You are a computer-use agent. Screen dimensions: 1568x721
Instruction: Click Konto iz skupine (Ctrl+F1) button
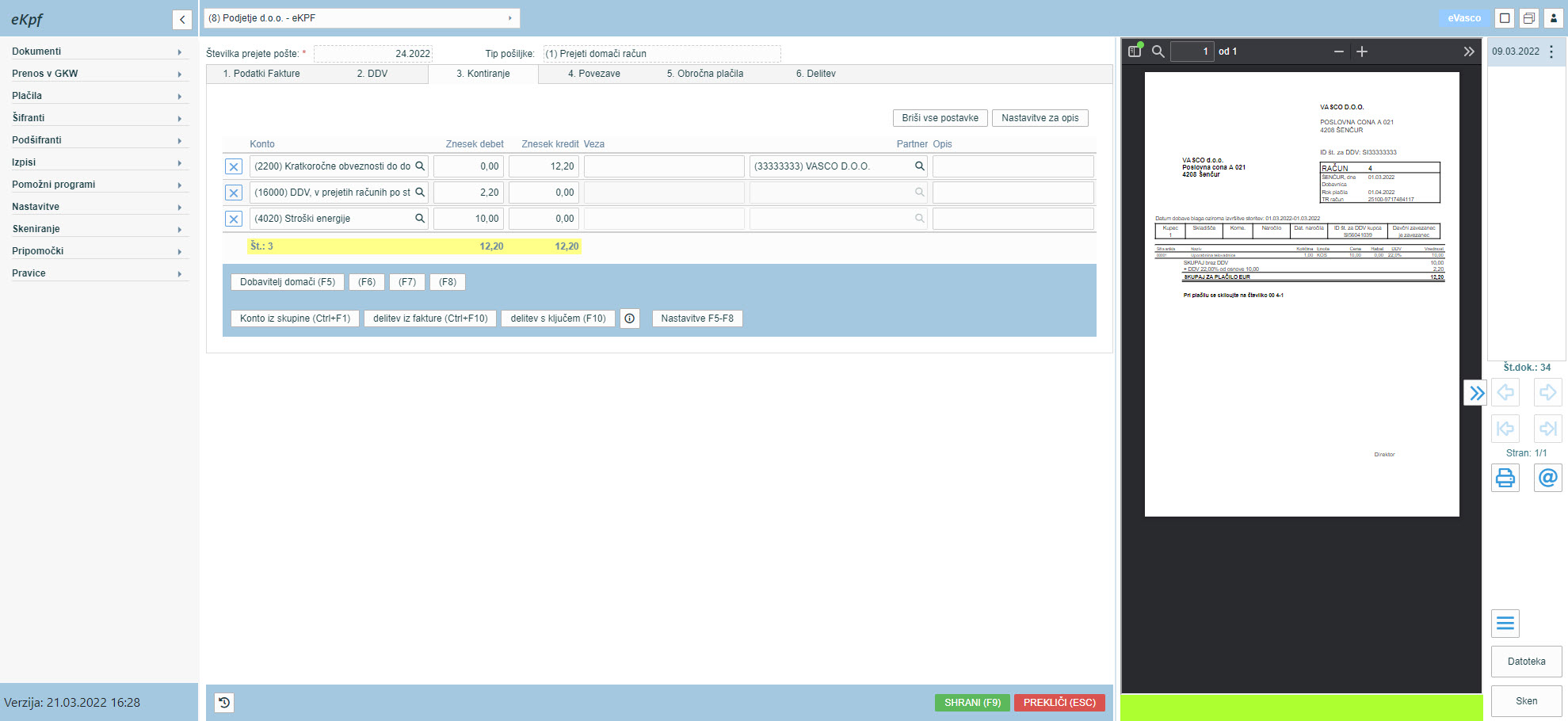295,319
